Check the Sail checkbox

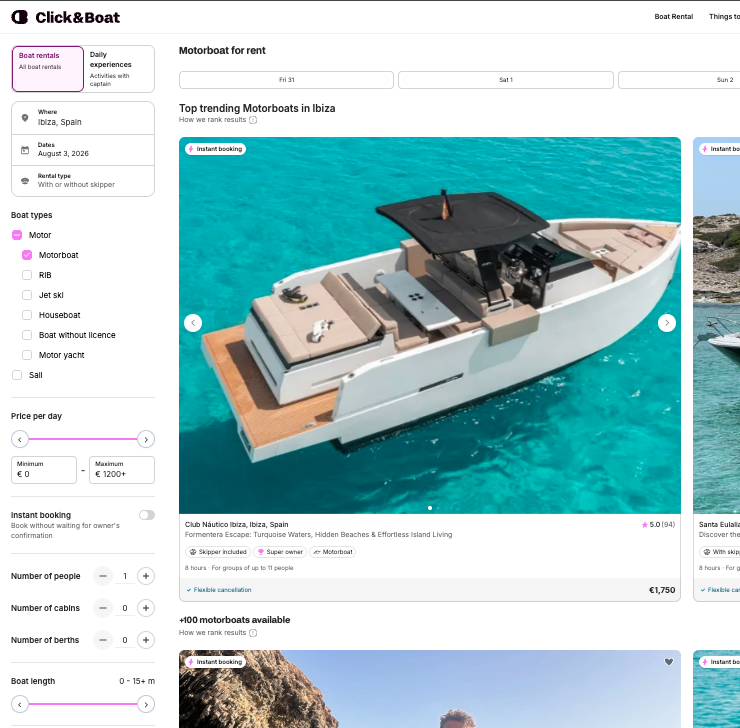[17, 375]
